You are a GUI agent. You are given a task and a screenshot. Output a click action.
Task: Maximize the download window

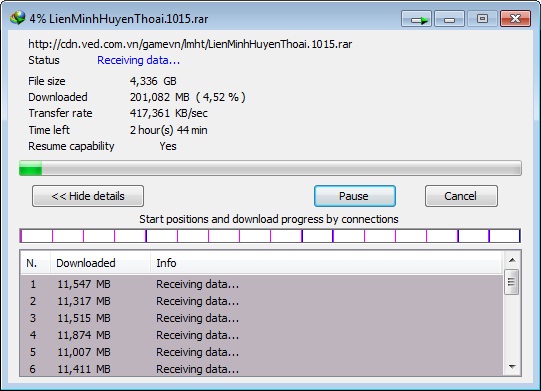482,18
